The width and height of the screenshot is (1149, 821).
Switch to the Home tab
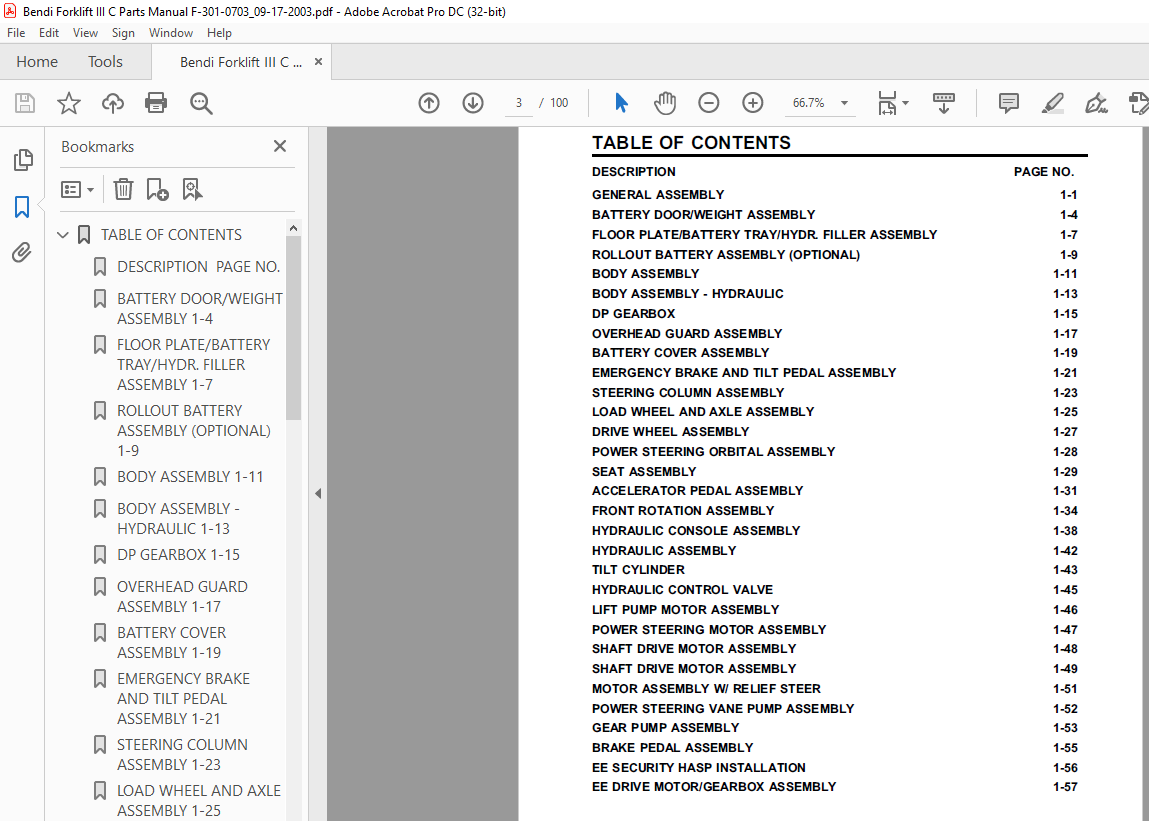click(x=37, y=62)
